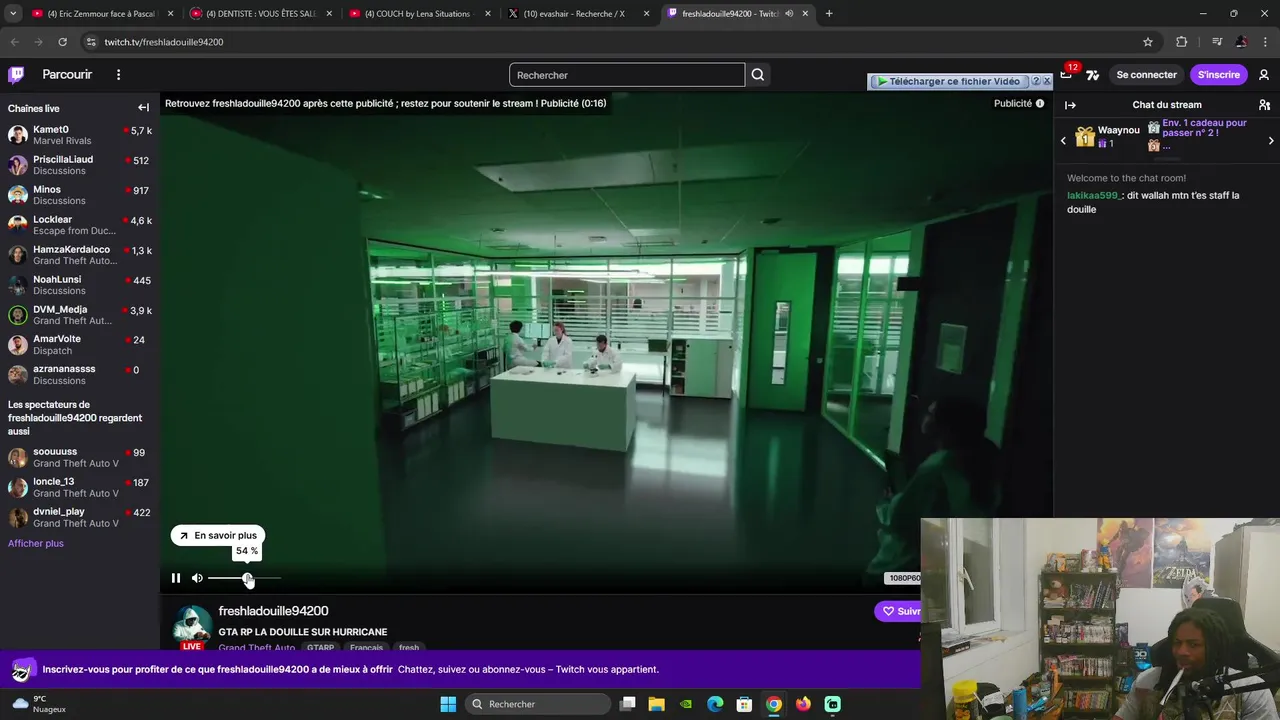Open Minos live channel
This screenshot has height=720, width=1280.
(x=80, y=195)
